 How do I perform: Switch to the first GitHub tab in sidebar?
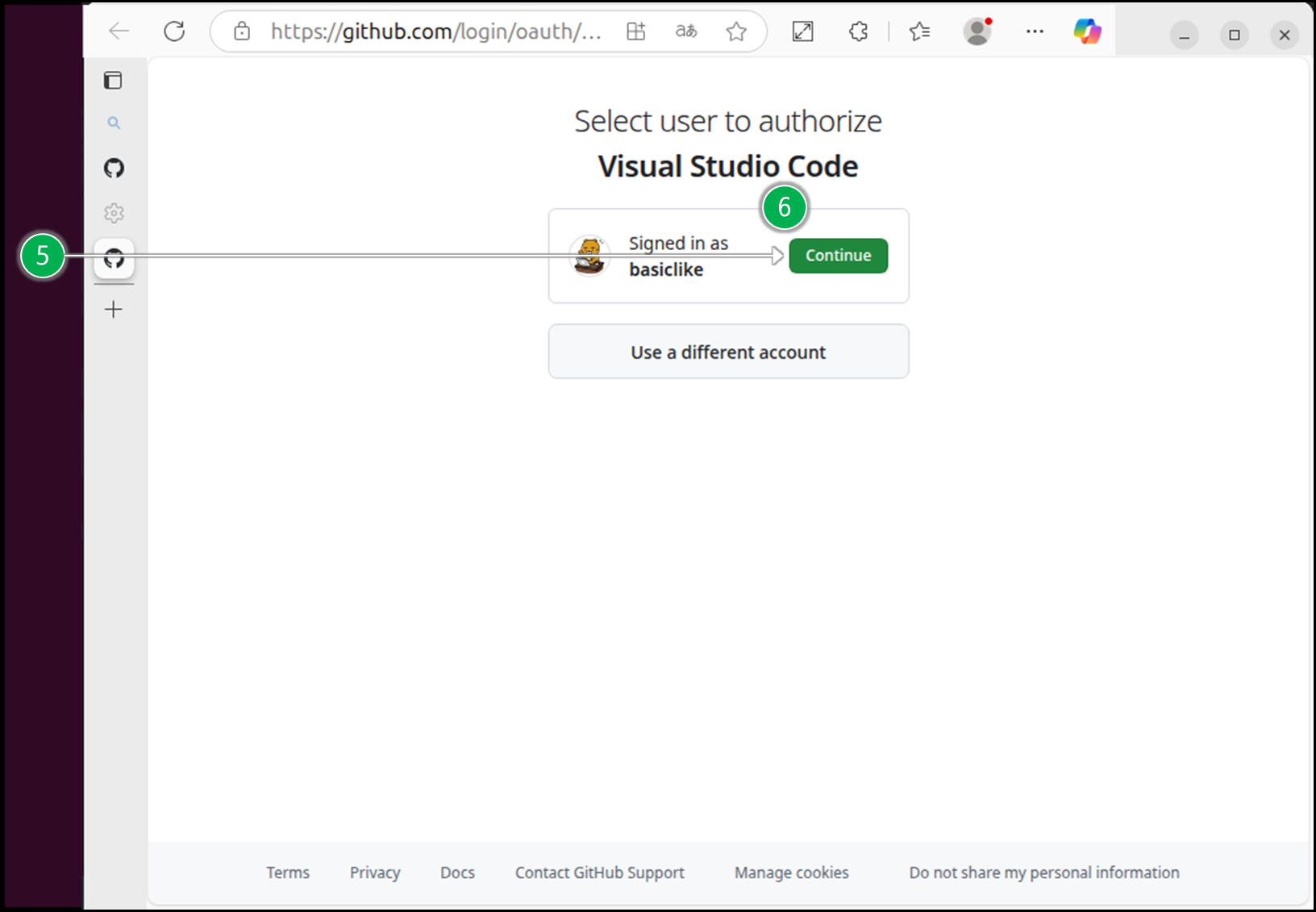click(x=114, y=168)
